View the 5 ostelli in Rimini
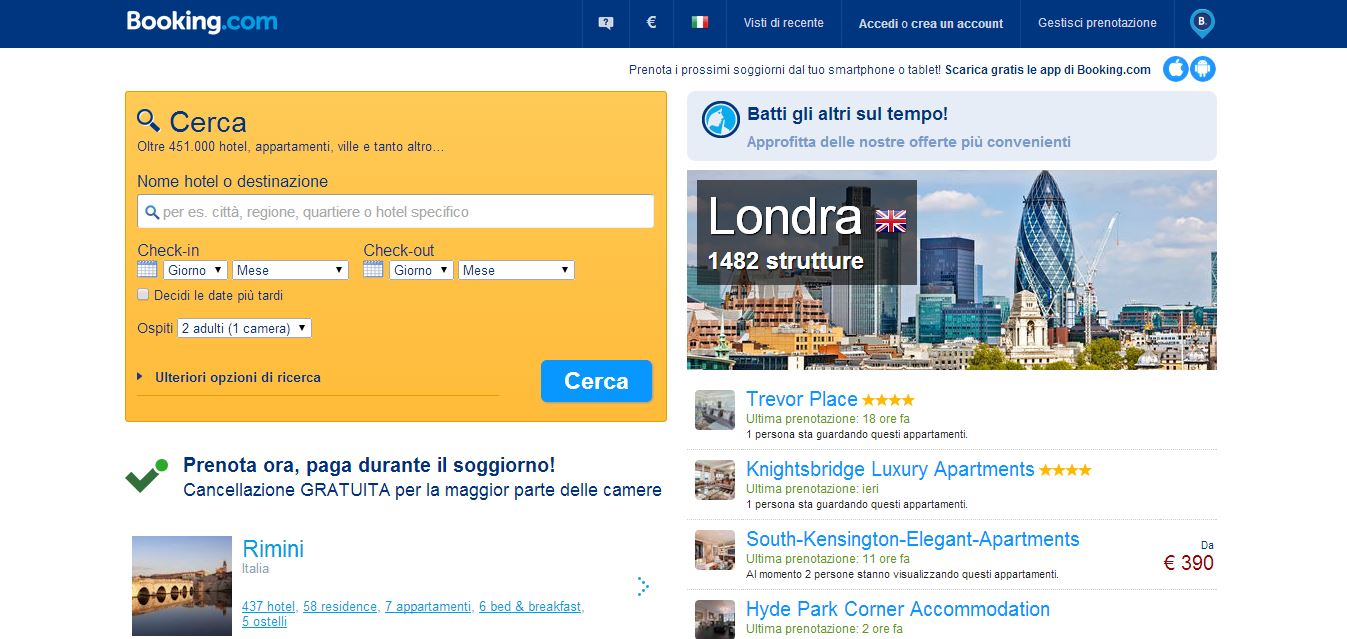Image resolution: width=1347 pixels, height=639 pixels. (264, 622)
